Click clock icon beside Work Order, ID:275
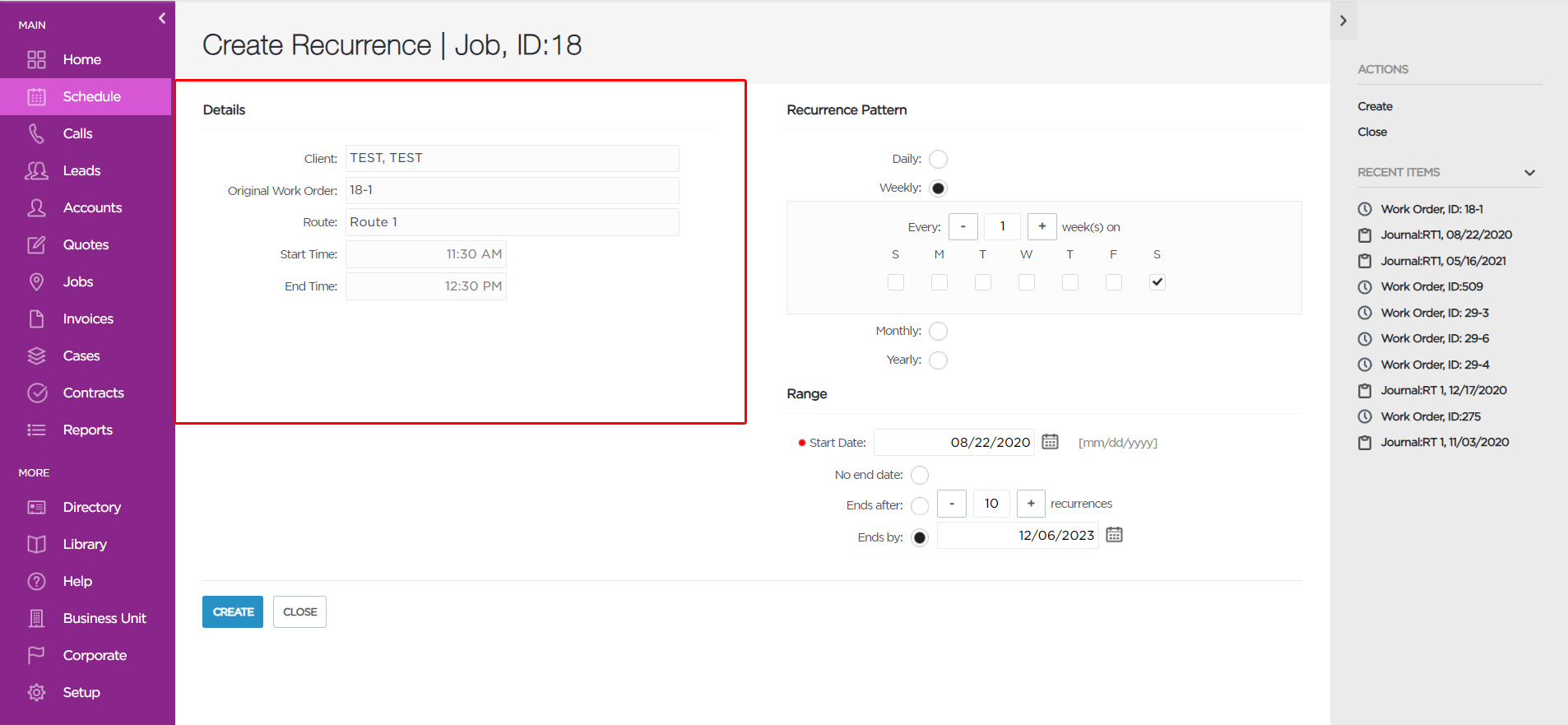 [x=1365, y=416]
